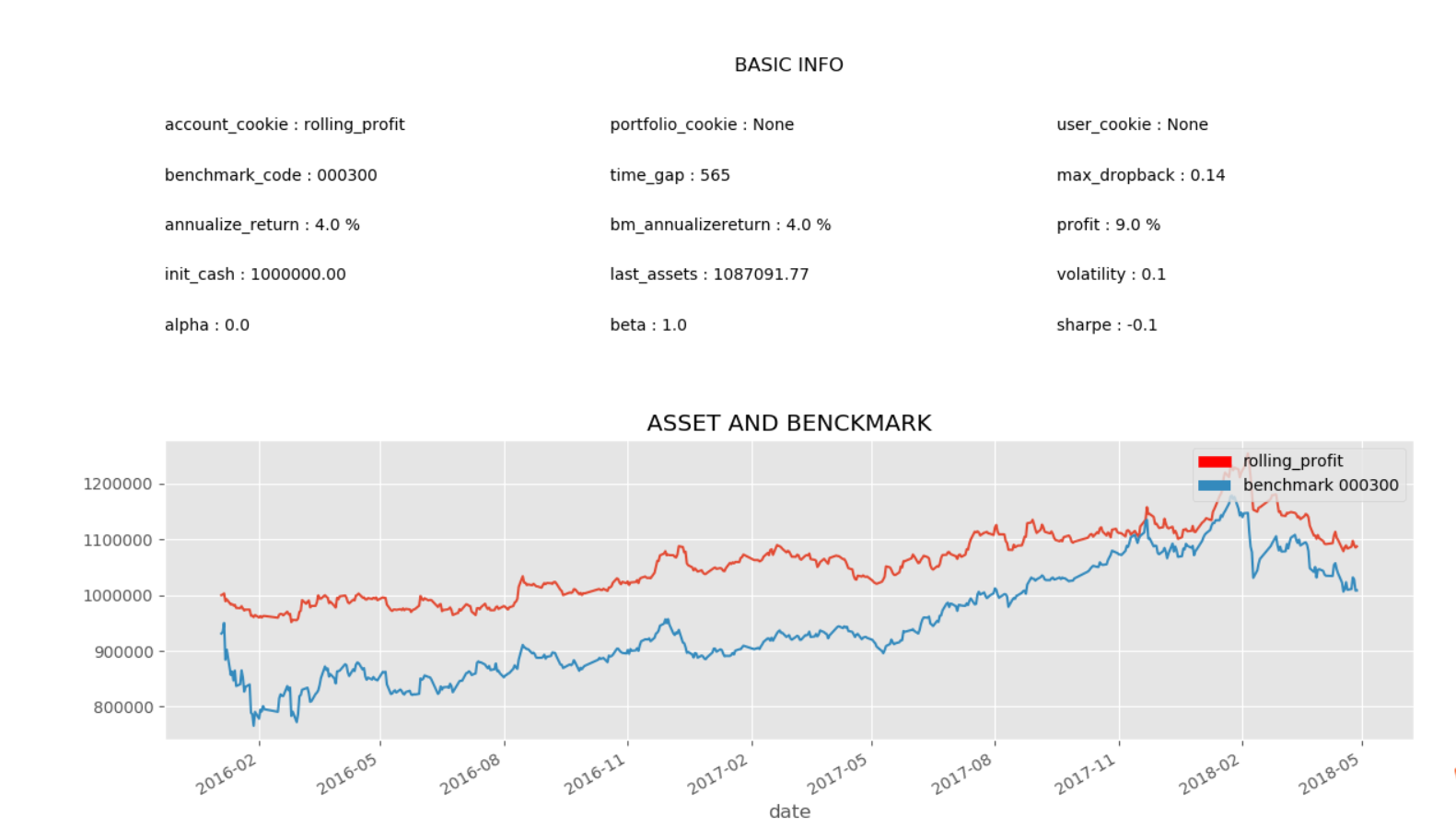This screenshot has width=1456, height=830.
Task: Click the red rolling_profit legend swatch
Action: tap(1215, 462)
